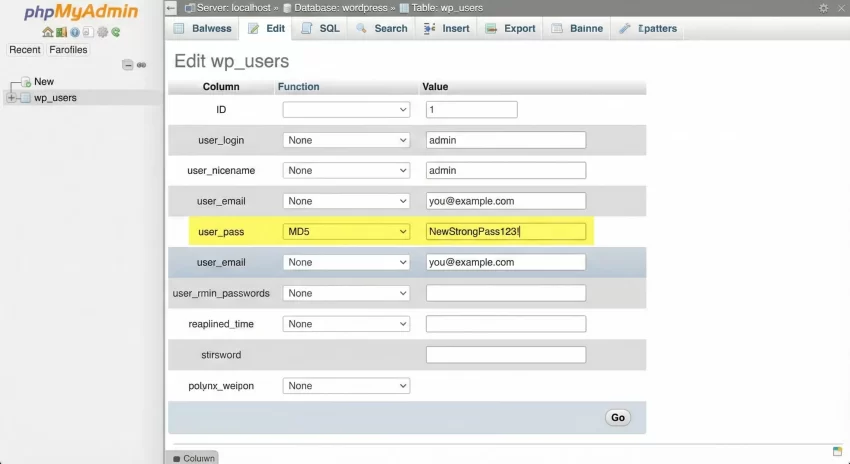Click the user_pass column label
Viewport: 850px width, 464px height.
click(221, 232)
